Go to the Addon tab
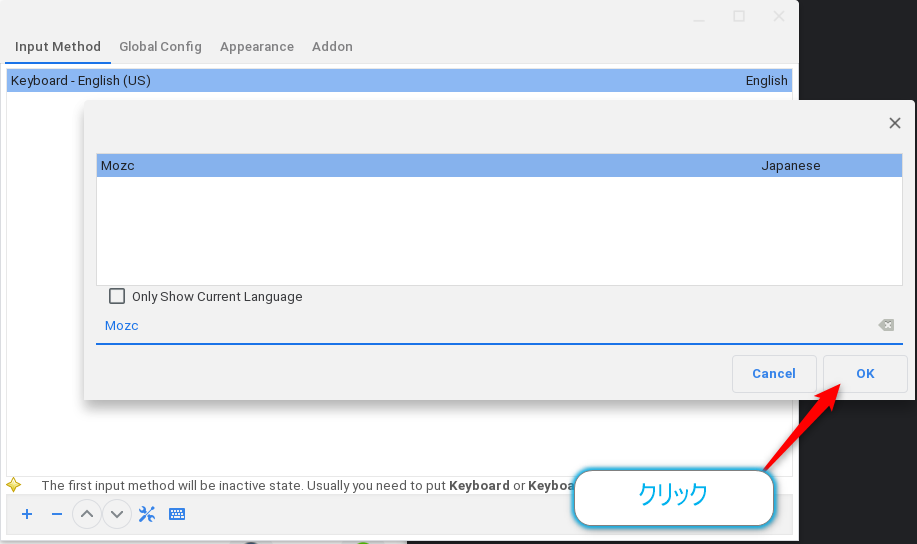The image size is (917, 544). pyautogui.click(x=332, y=46)
